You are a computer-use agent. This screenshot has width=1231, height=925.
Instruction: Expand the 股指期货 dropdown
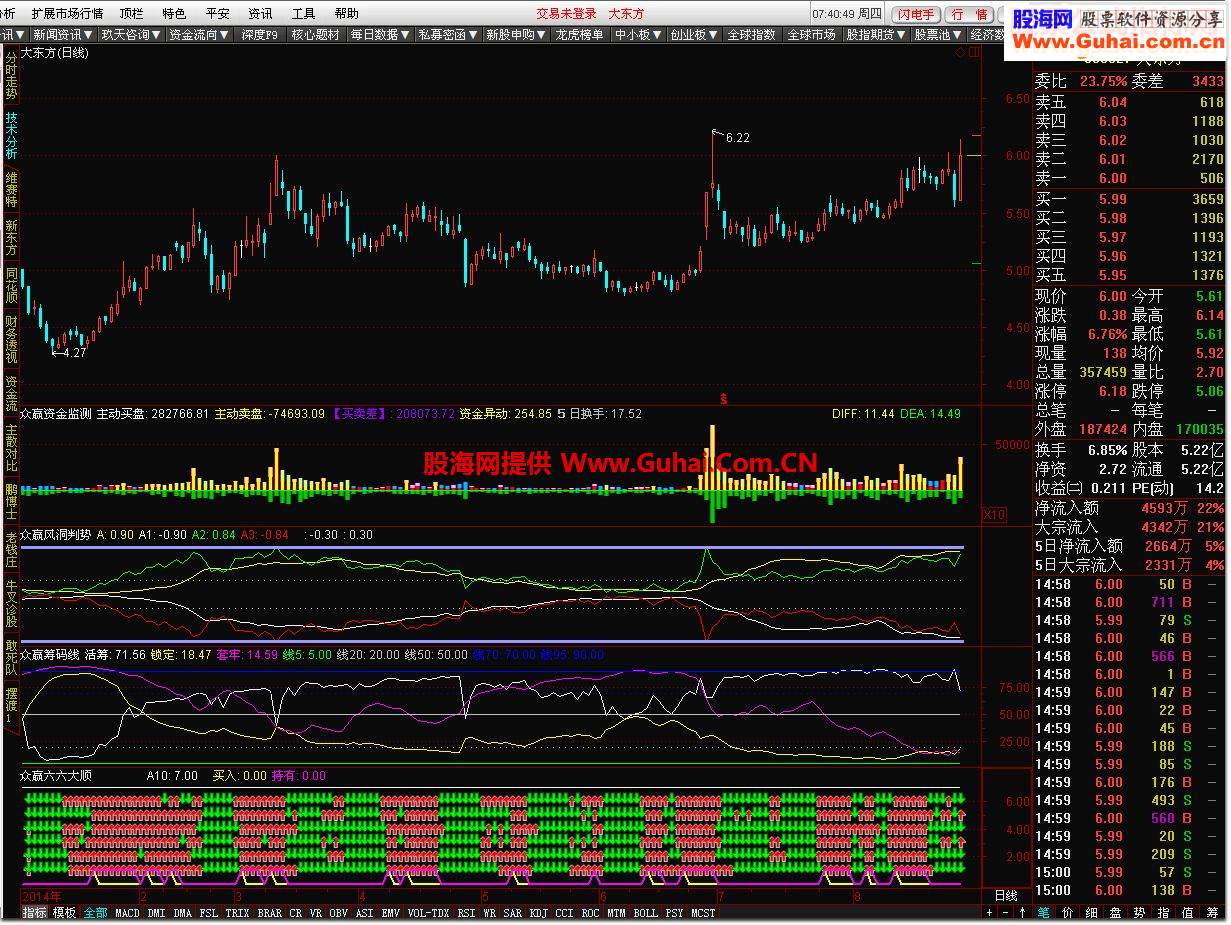click(x=875, y=34)
